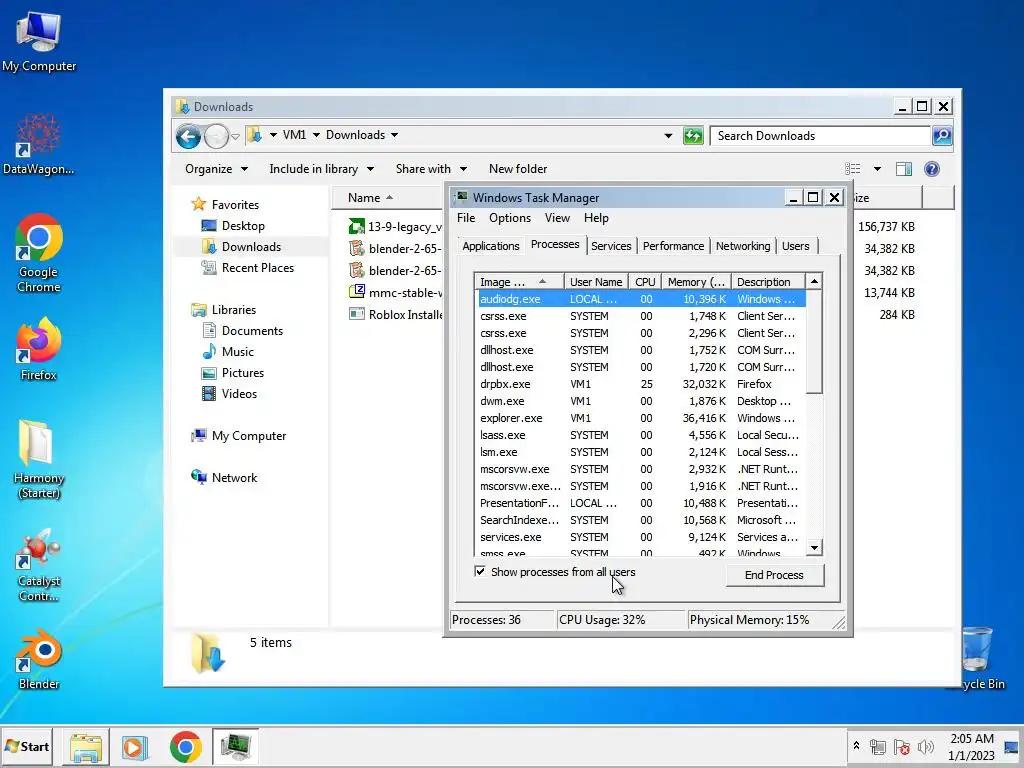The width and height of the screenshot is (1024, 768).
Task: Open My Computer desktop icon
Action: [39, 41]
